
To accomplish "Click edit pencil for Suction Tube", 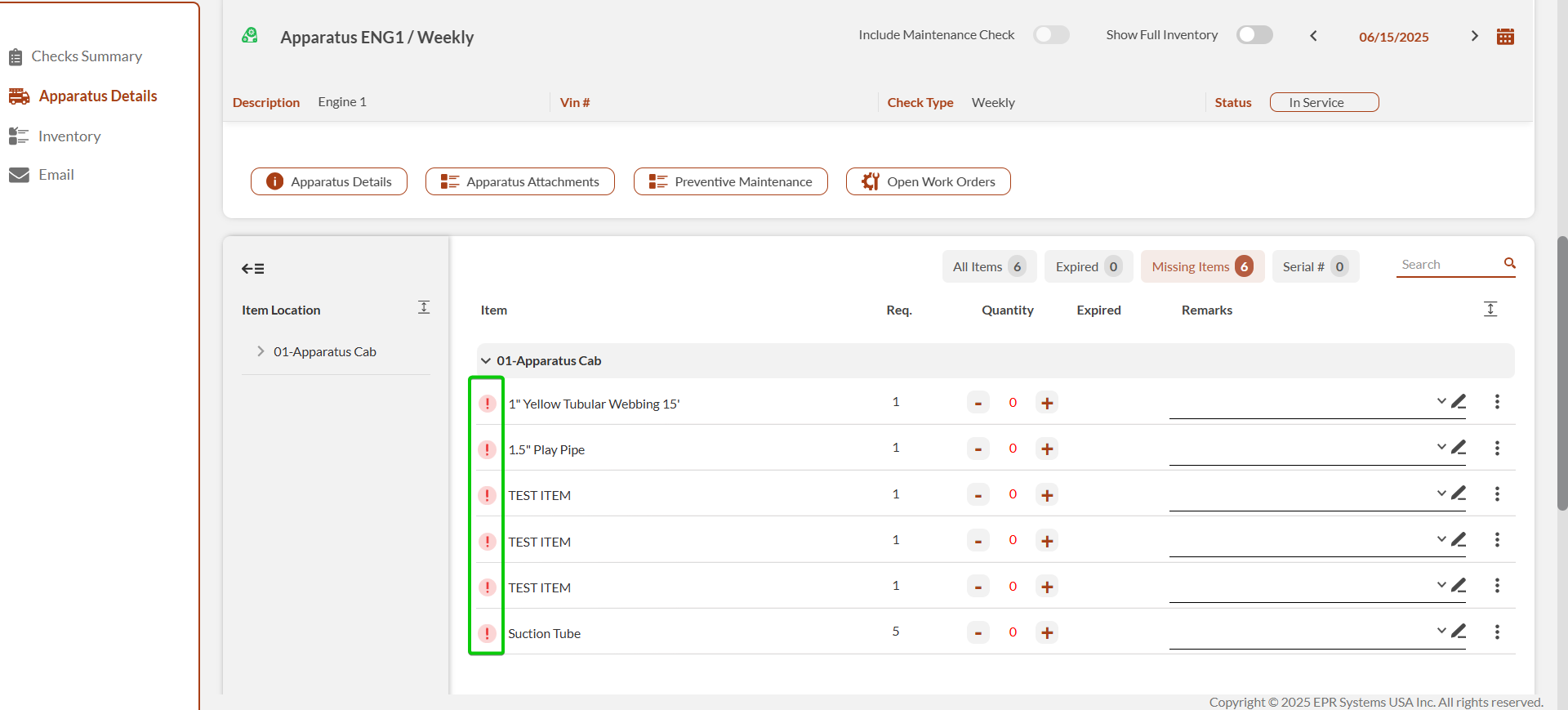I will (1459, 631).
